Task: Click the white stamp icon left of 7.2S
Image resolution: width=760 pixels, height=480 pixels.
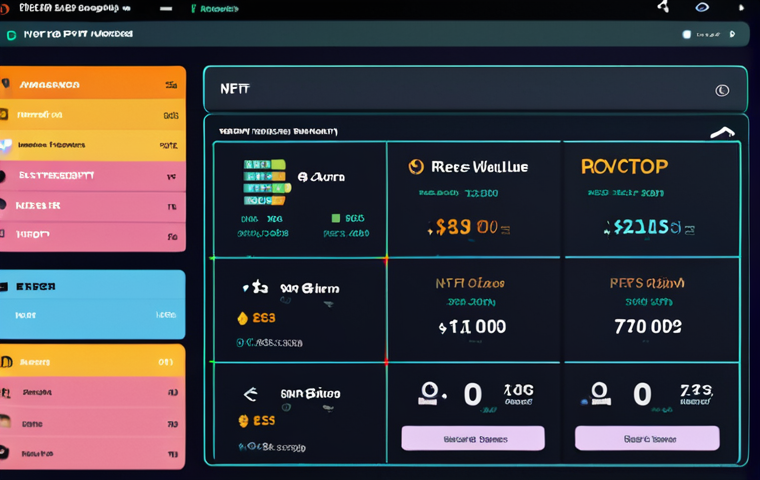Action: pyautogui.click(x=600, y=393)
